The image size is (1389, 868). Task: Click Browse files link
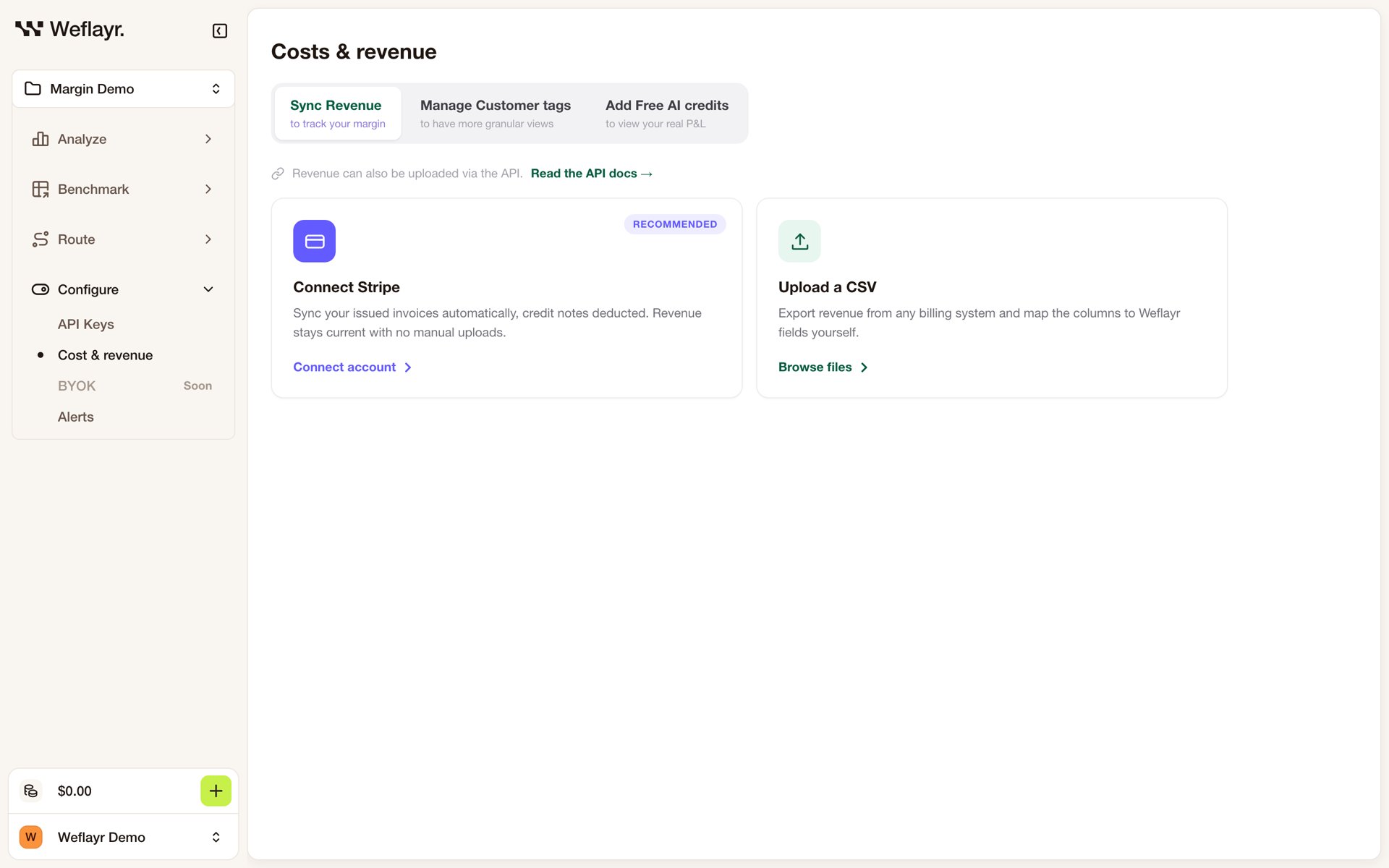[x=823, y=367]
